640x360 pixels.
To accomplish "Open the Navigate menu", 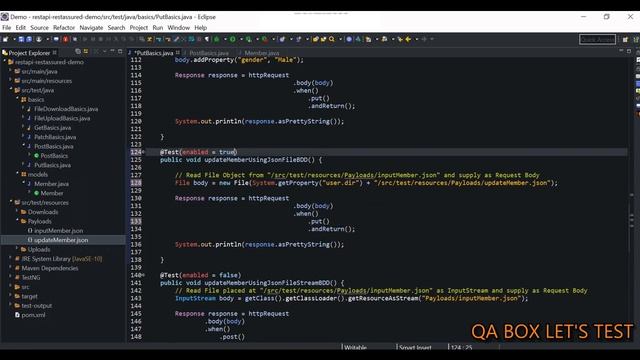I will click(91, 28).
